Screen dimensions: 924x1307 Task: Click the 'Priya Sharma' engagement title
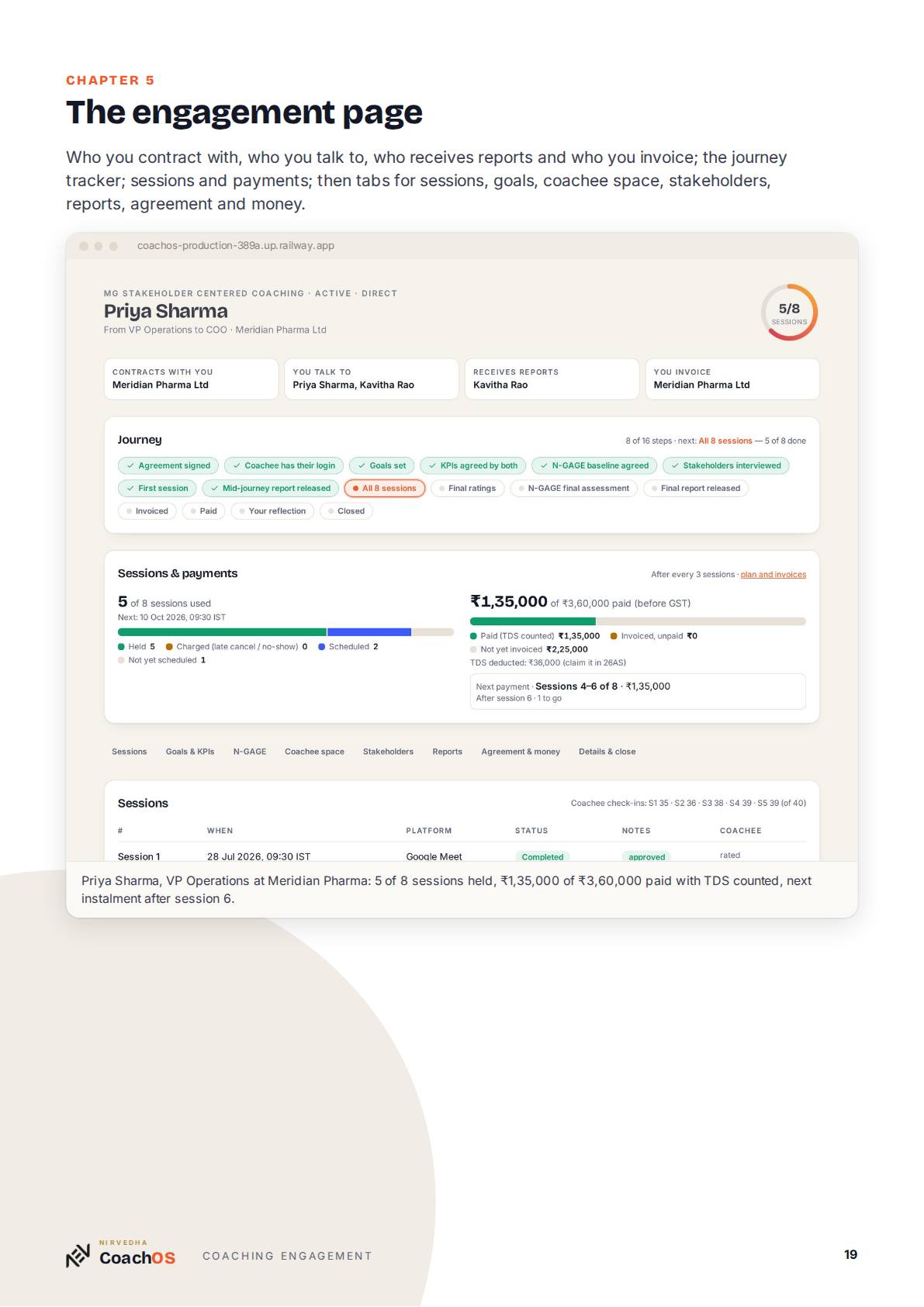[166, 311]
